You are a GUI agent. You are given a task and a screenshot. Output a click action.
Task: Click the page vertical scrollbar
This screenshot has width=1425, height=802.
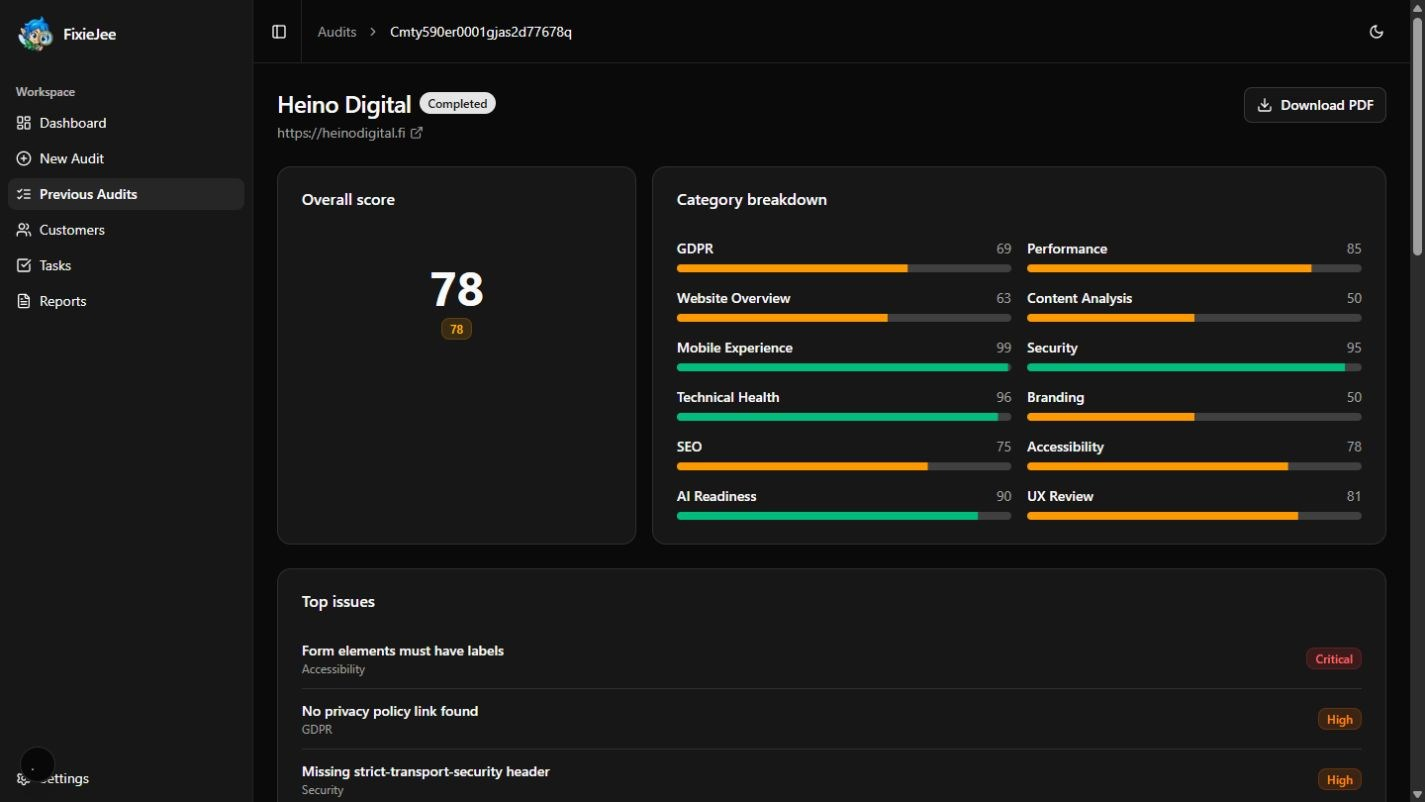1417,135
